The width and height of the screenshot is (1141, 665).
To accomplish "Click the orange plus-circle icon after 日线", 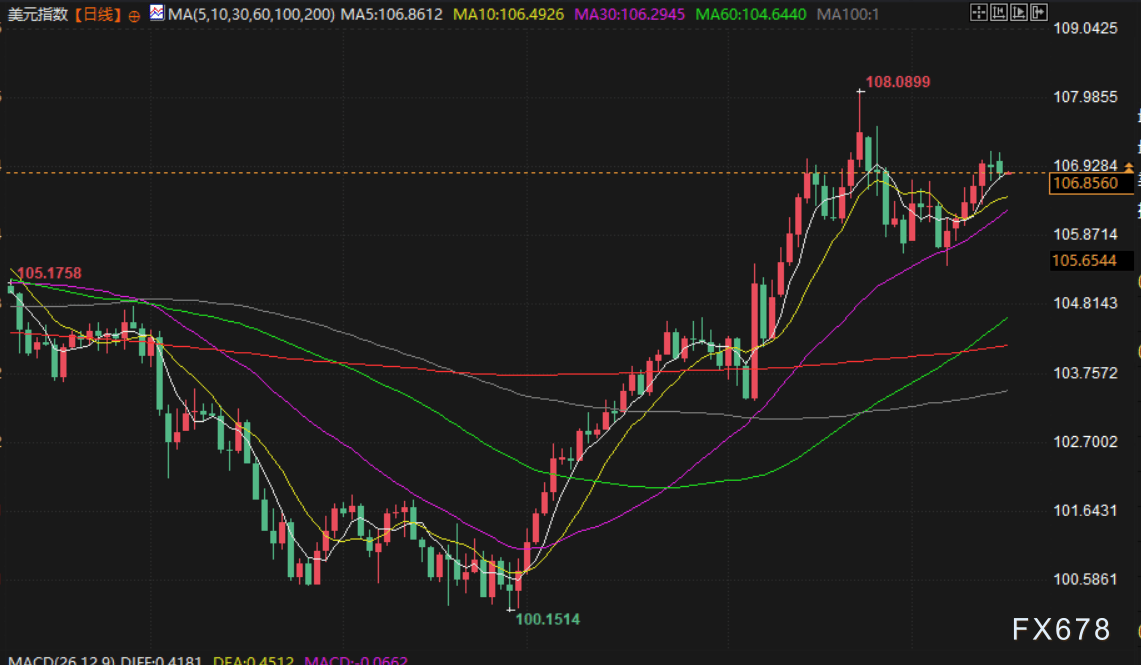I will tap(134, 16).
